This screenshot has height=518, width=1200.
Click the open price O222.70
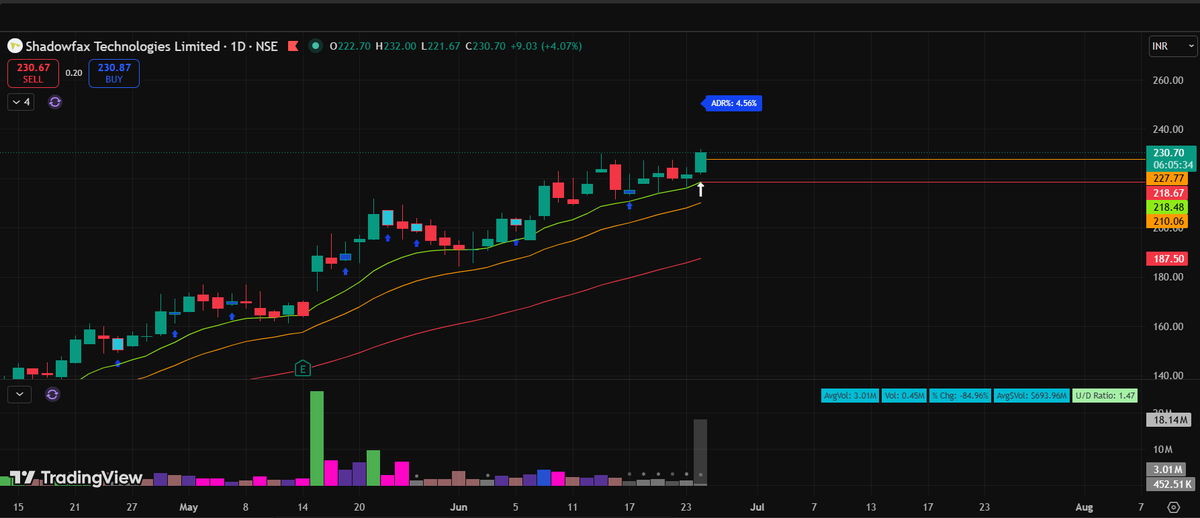pyautogui.click(x=351, y=46)
